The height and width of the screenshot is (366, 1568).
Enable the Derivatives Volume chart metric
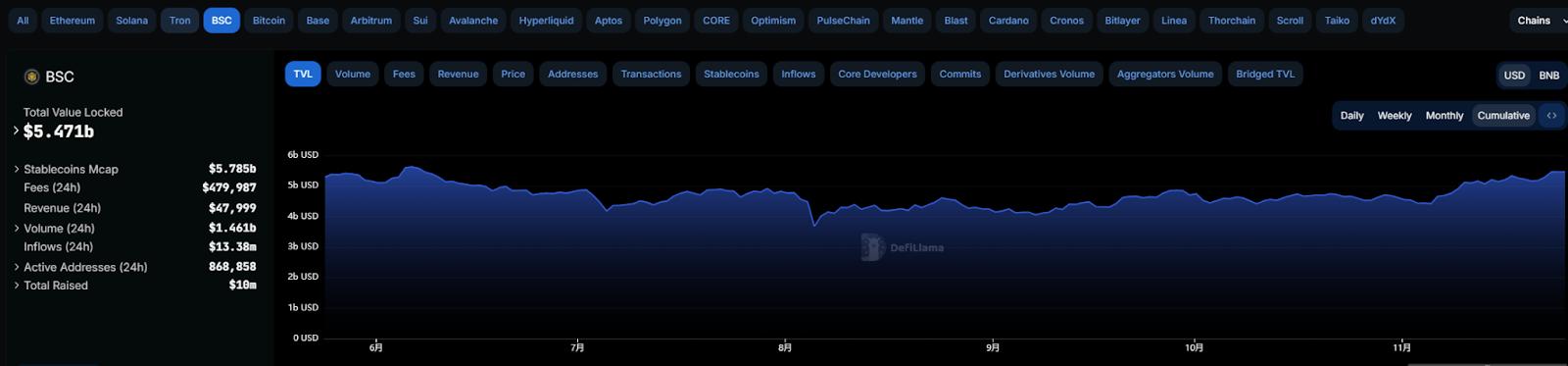tap(1049, 75)
